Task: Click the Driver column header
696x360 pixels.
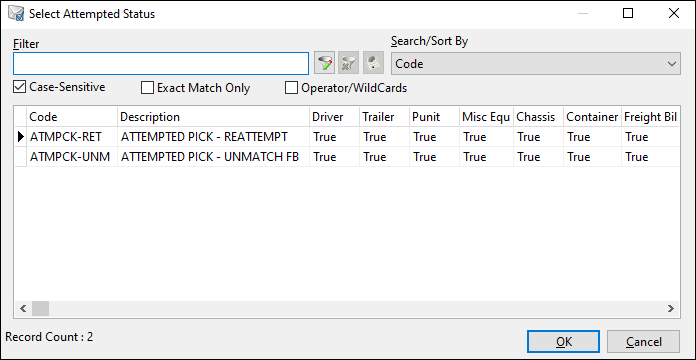Action: point(334,117)
